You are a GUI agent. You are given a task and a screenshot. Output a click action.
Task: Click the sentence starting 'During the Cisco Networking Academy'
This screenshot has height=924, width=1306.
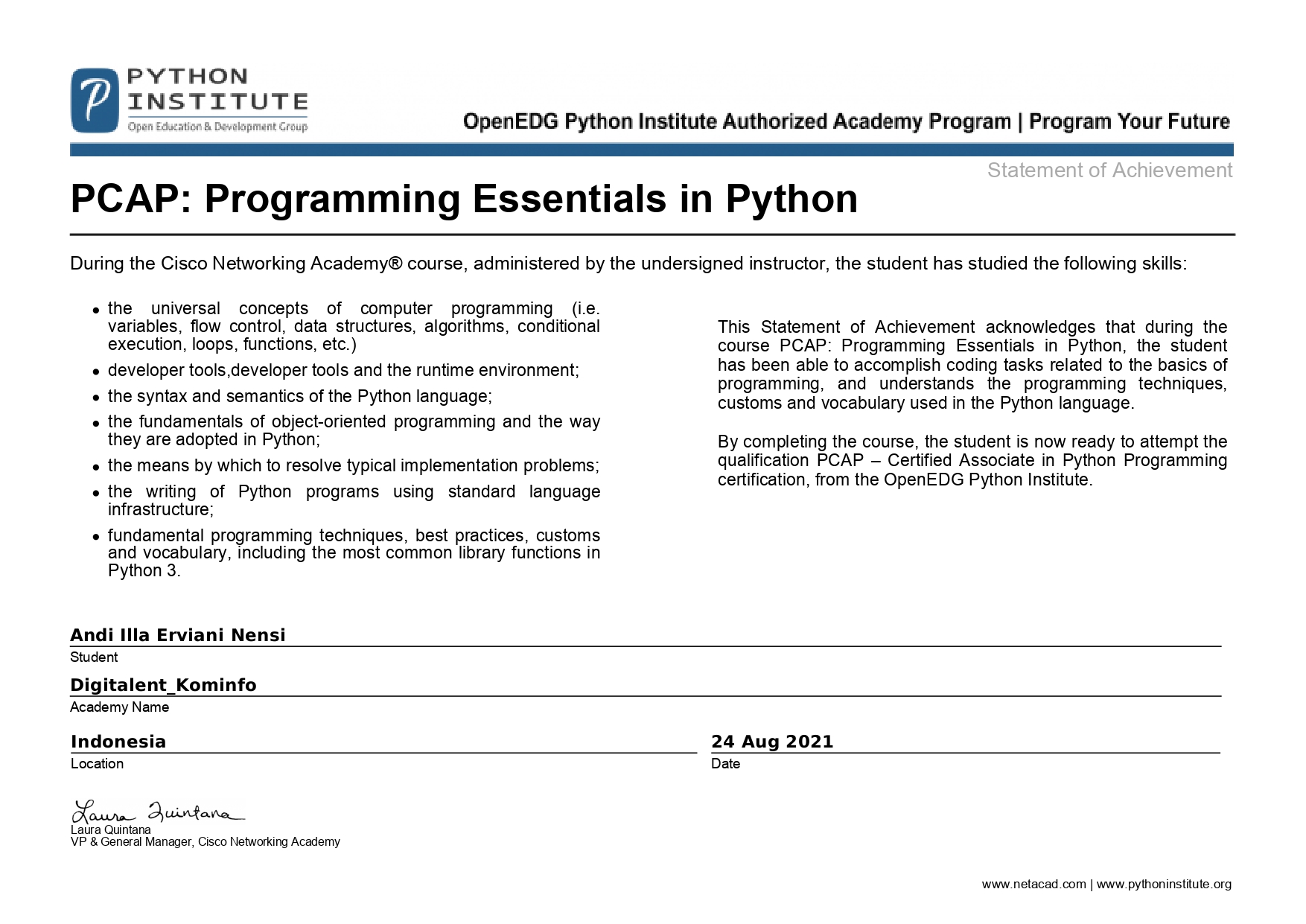click(628, 264)
